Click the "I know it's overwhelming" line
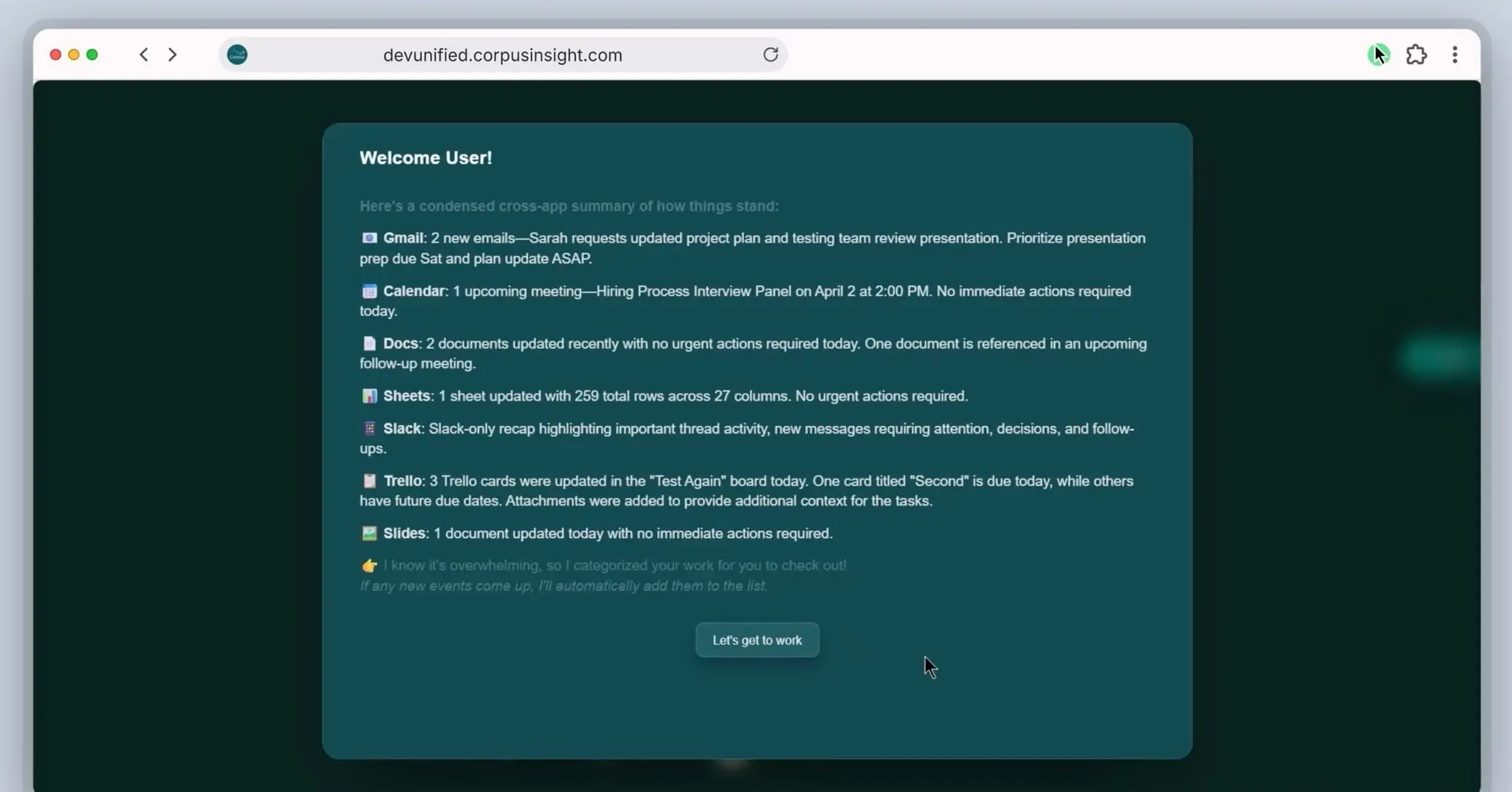The height and width of the screenshot is (792, 1512). (x=615, y=565)
